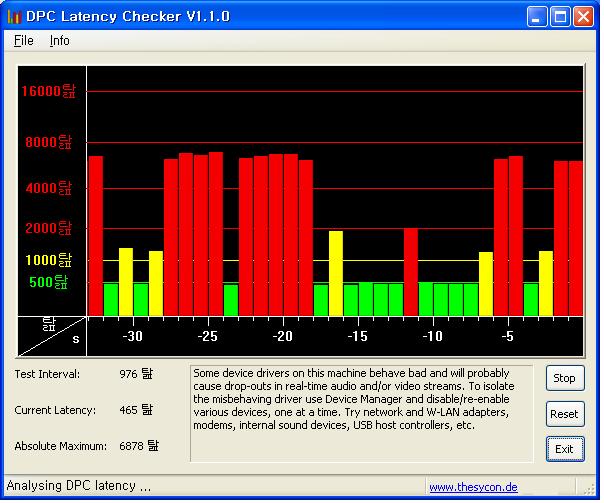The image size is (604, 503).
Task: Click the lone red bar near -11 seconds
Action: coord(411,272)
